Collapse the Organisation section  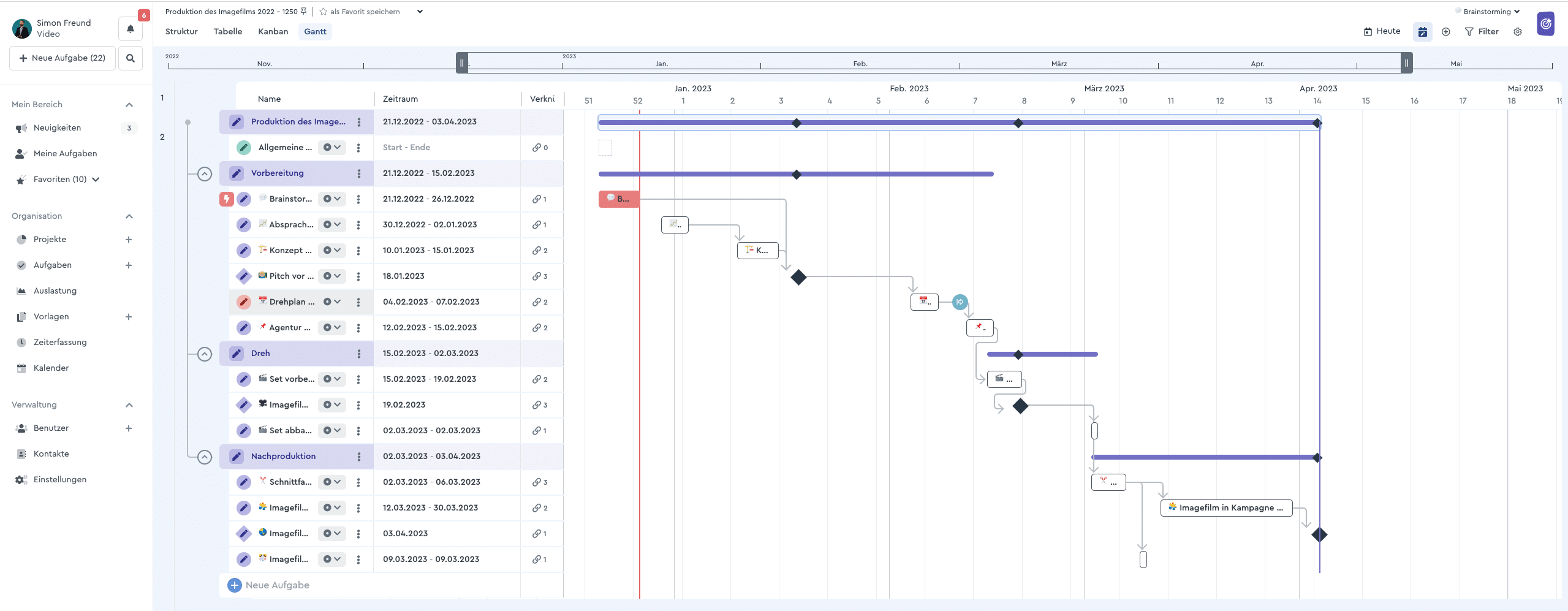(x=129, y=216)
